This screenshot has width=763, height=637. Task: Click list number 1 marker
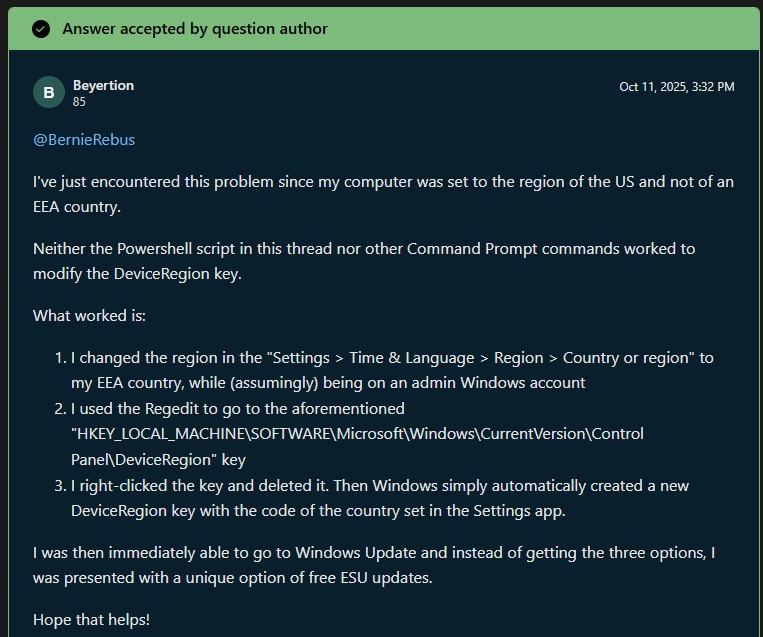[x=60, y=358]
